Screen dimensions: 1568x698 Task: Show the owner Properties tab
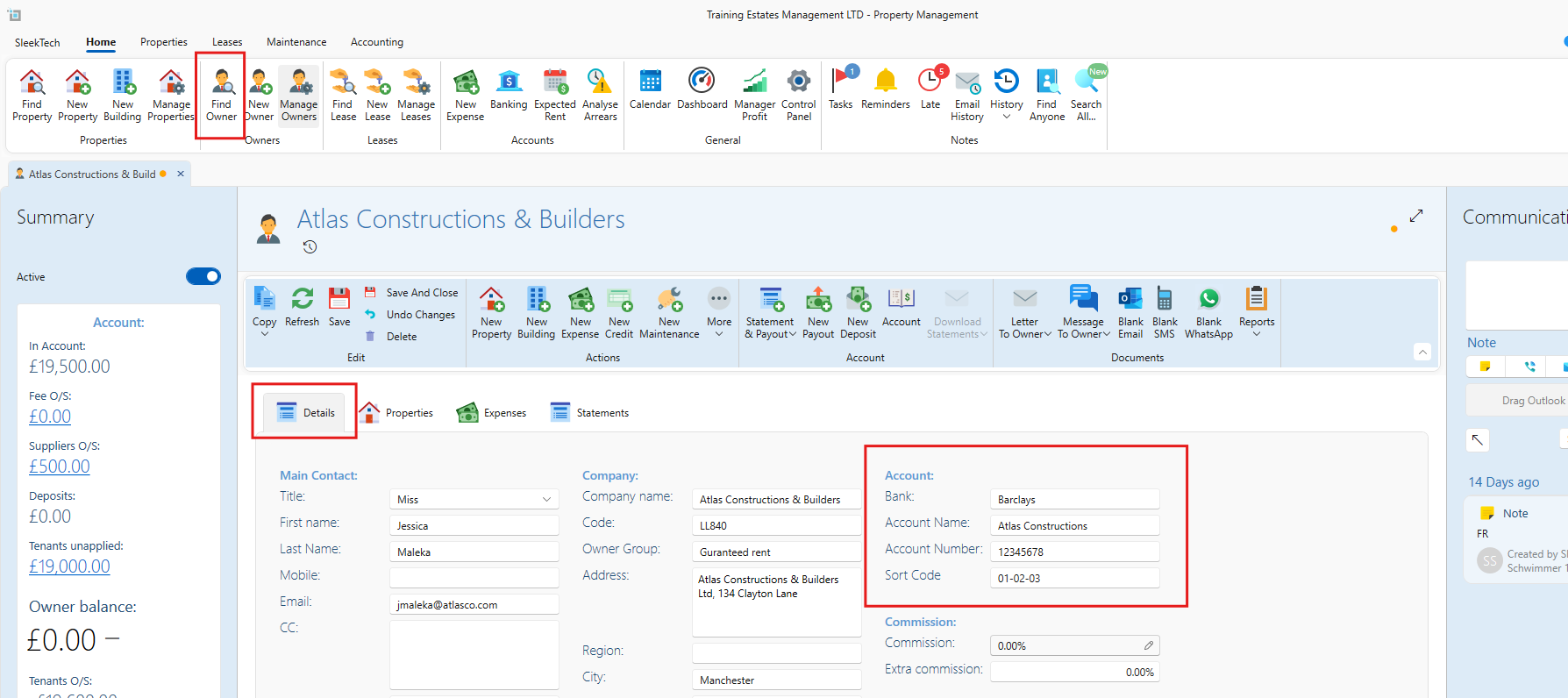click(396, 413)
